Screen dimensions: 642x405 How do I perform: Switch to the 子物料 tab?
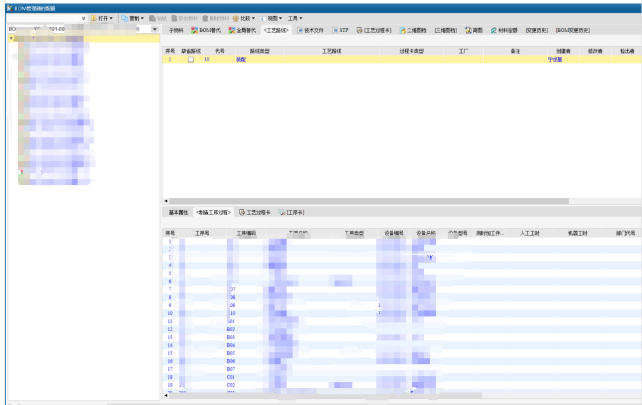click(x=175, y=31)
